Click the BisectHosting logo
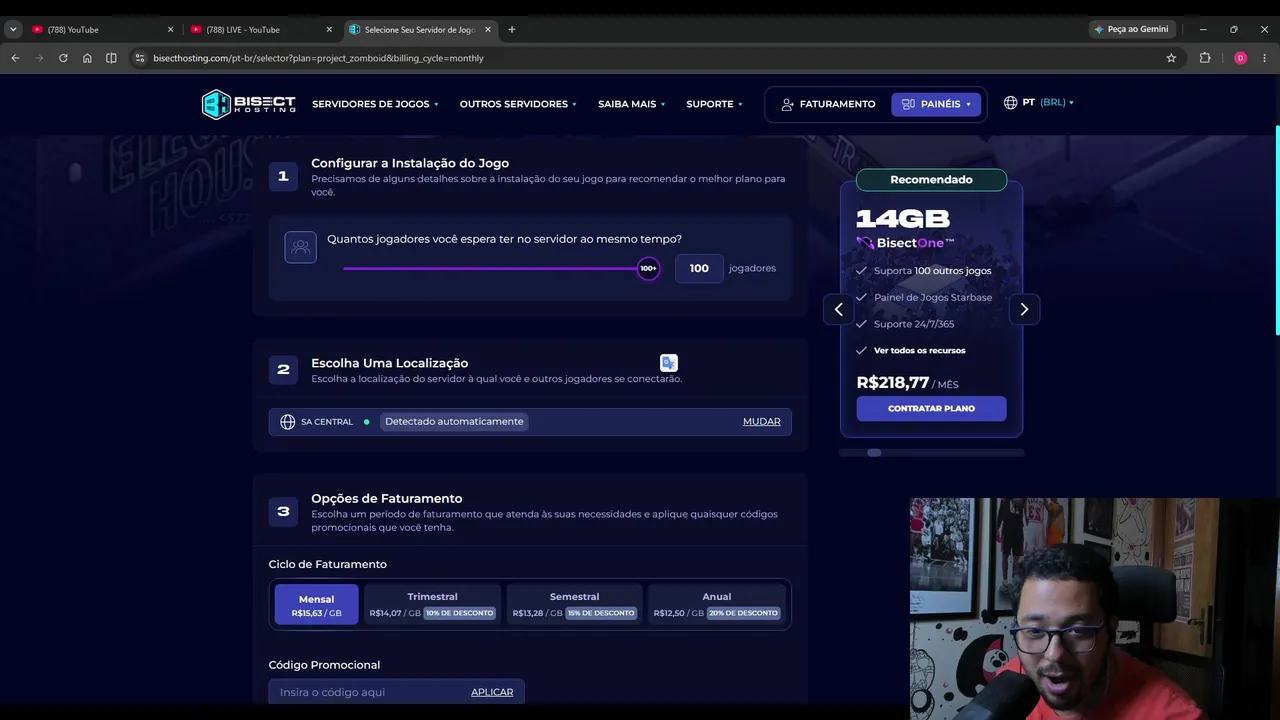The width and height of the screenshot is (1280, 720). click(x=249, y=104)
